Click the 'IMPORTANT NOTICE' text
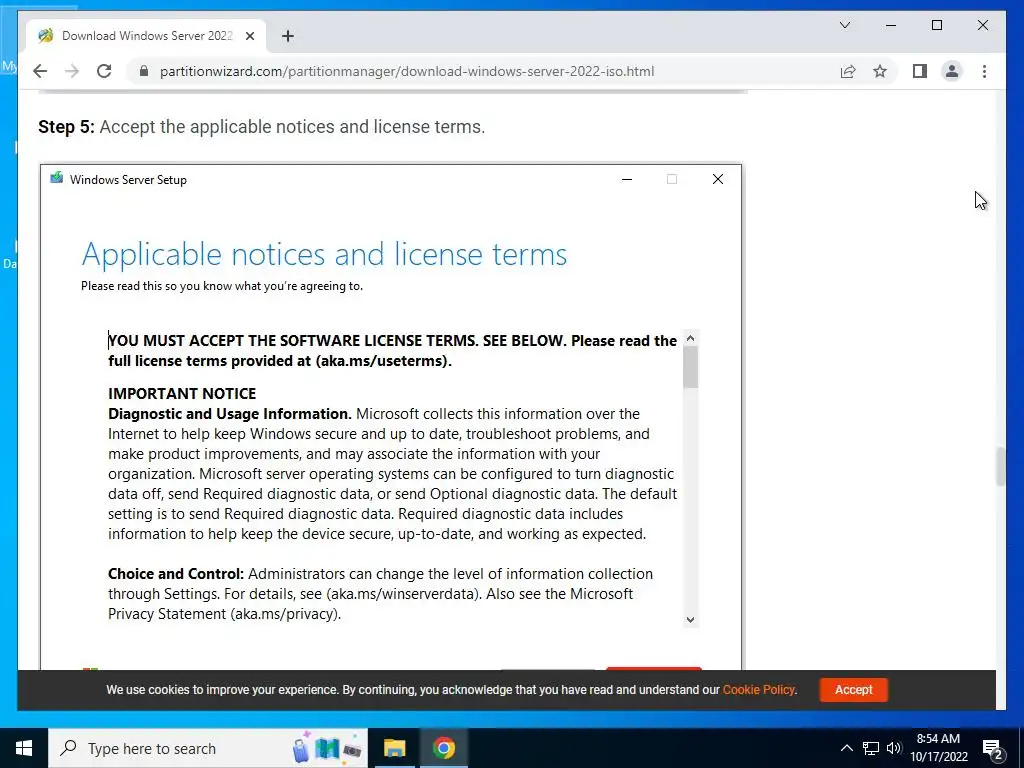 click(x=182, y=394)
